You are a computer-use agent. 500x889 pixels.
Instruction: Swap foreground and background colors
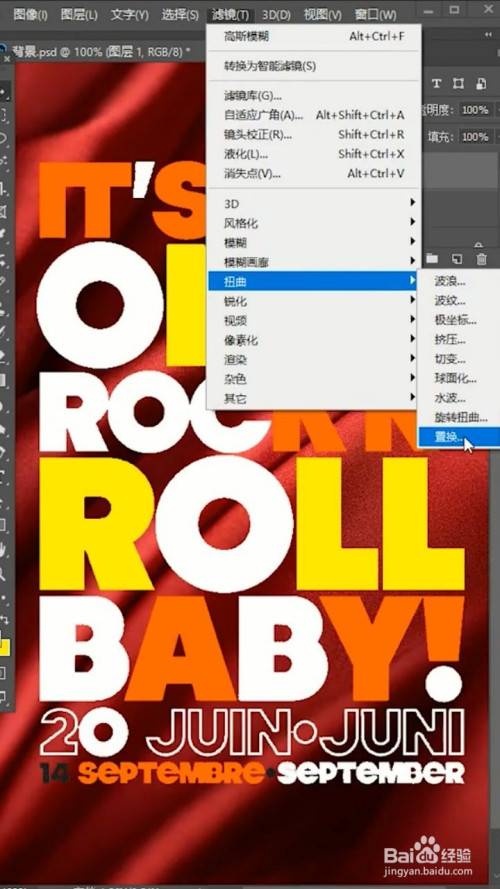click(5, 619)
